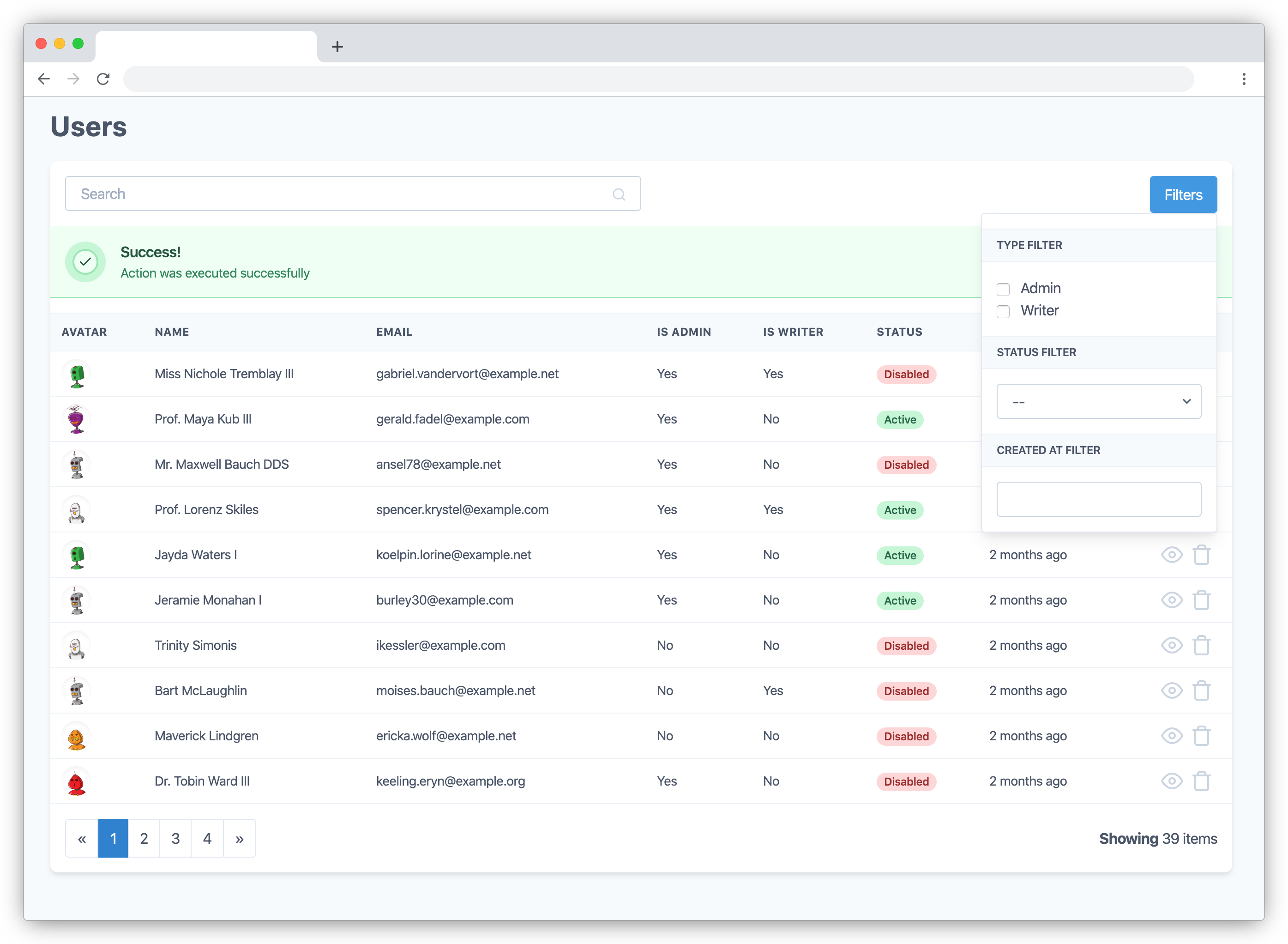This screenshot has height=944, width=1288.
Task: View Maverick Lindgren with eye icon
Action: coord(1172,735)
